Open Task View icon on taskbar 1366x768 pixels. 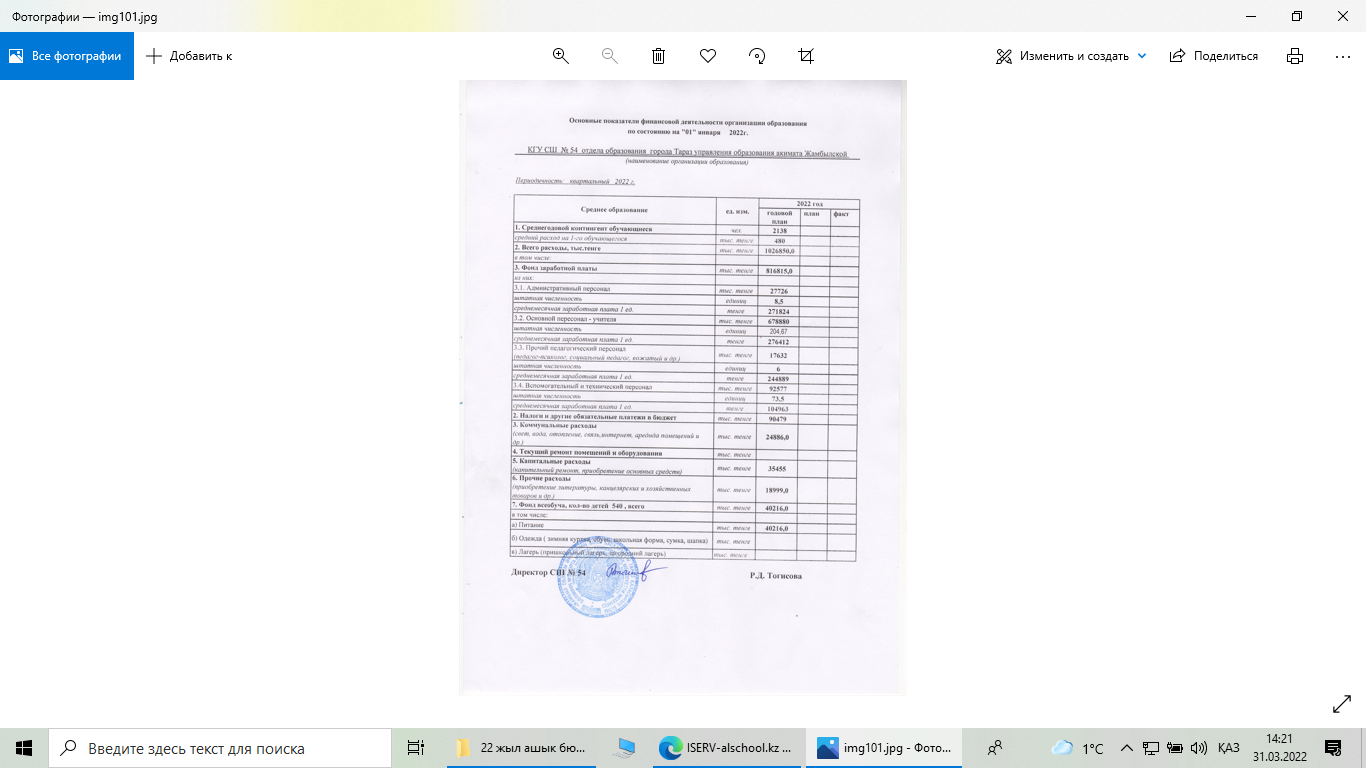tap(416, 748)
